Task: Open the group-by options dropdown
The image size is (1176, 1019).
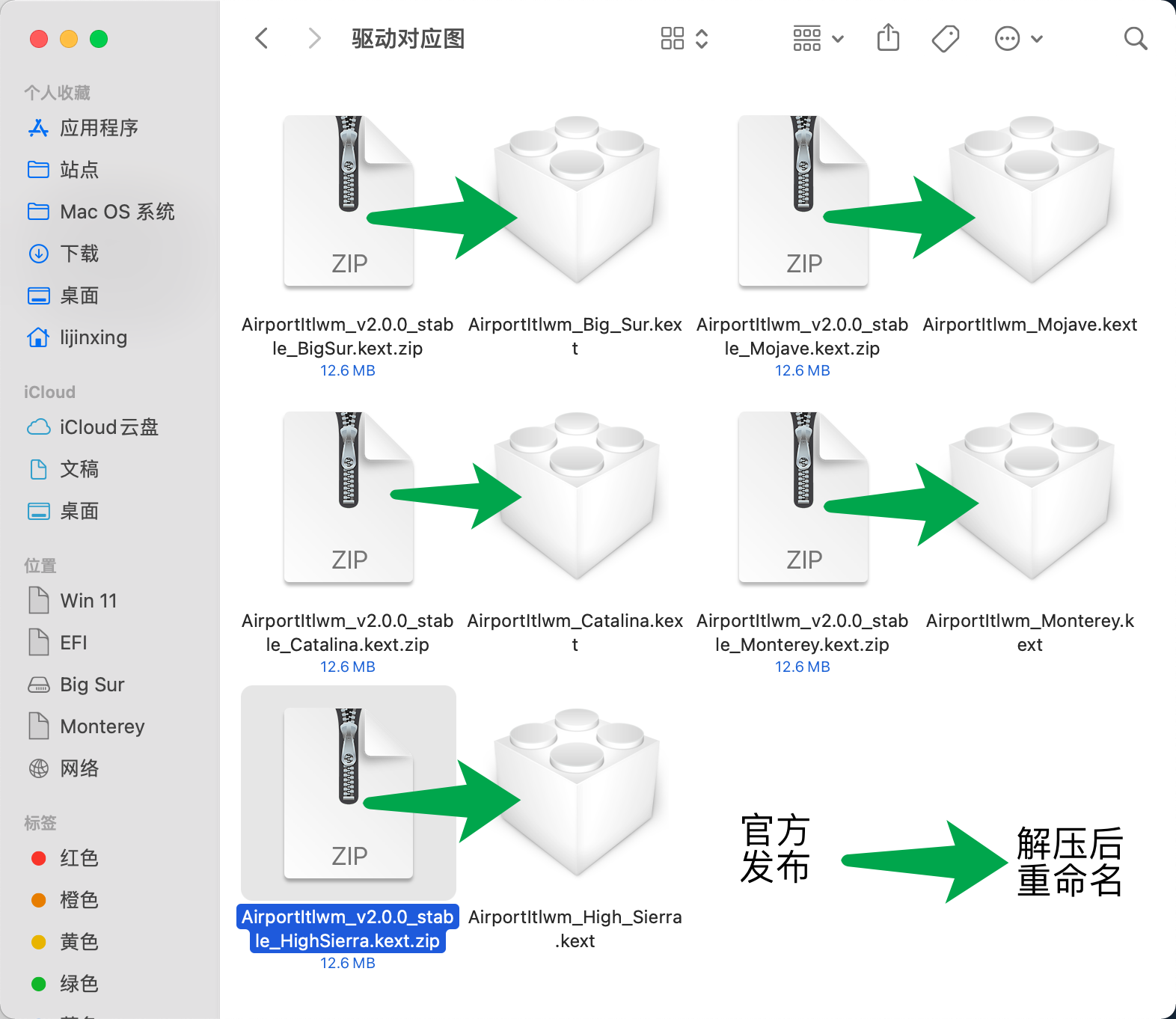Action: [818, 38]
